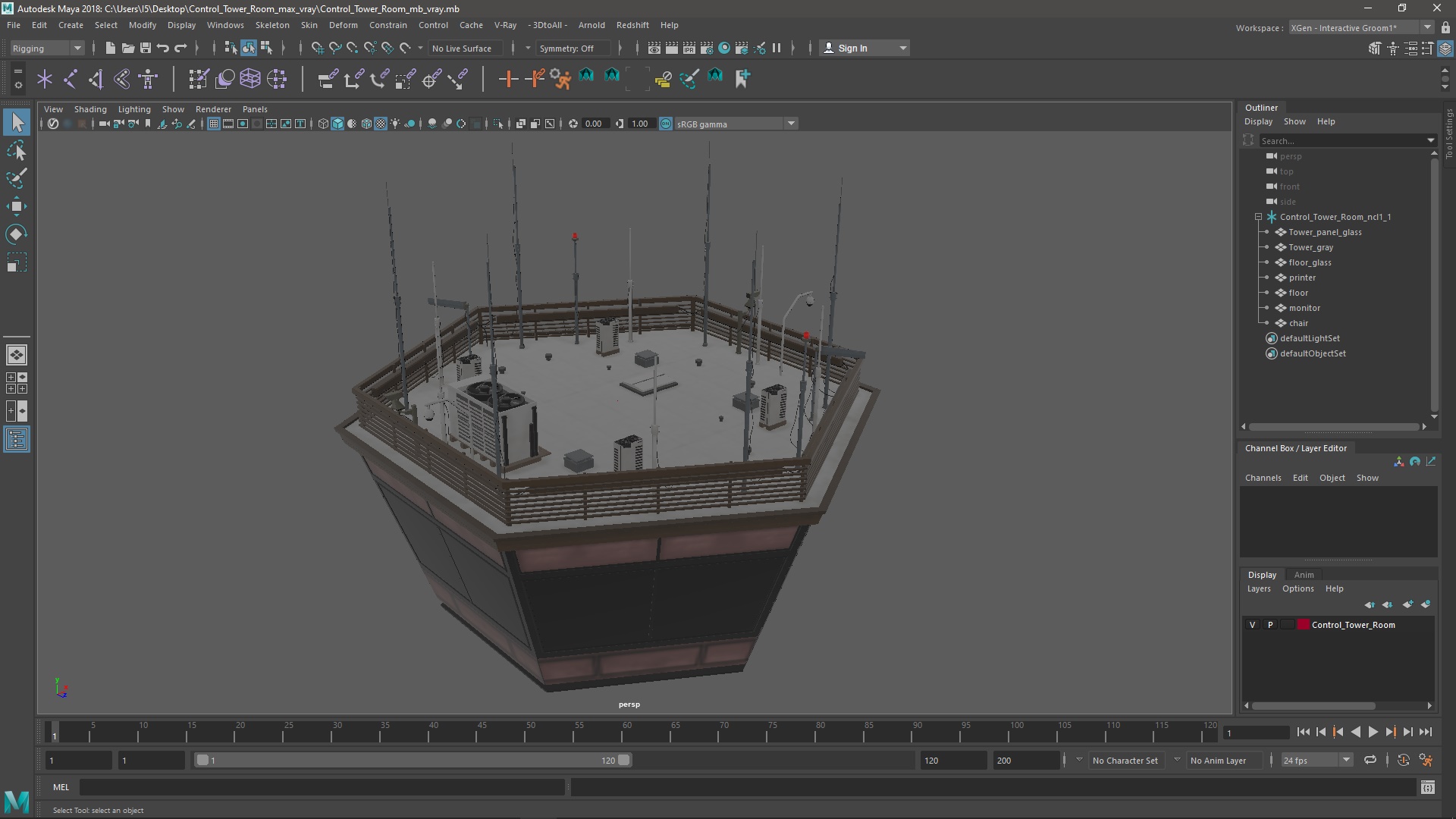Open the 24 fps frame rate dropdown
Screen dimensions: 1456x819
[1316, 760]
